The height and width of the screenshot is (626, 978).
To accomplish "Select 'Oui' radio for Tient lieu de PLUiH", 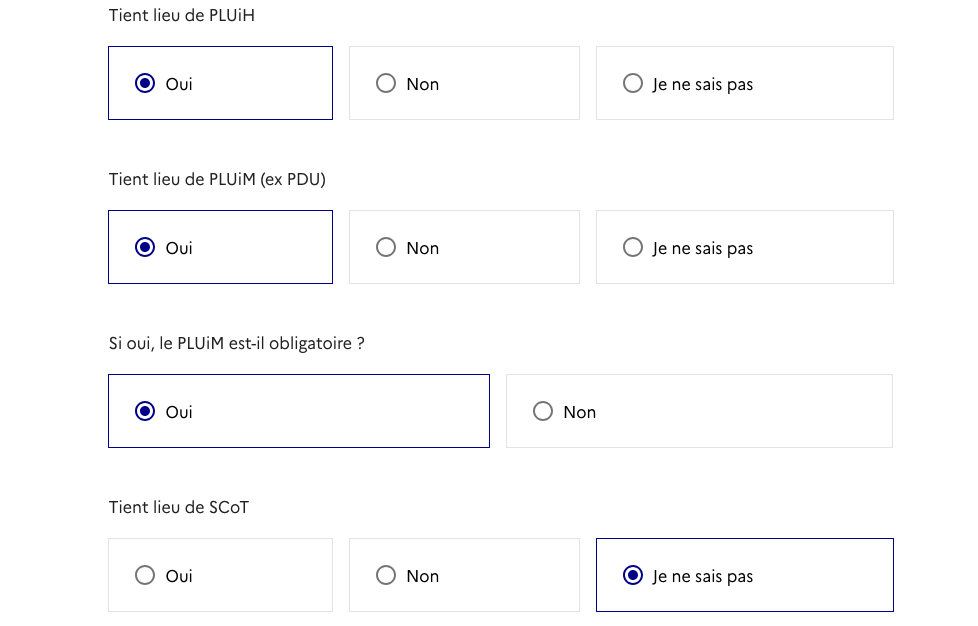I will [x=145, y=84].
